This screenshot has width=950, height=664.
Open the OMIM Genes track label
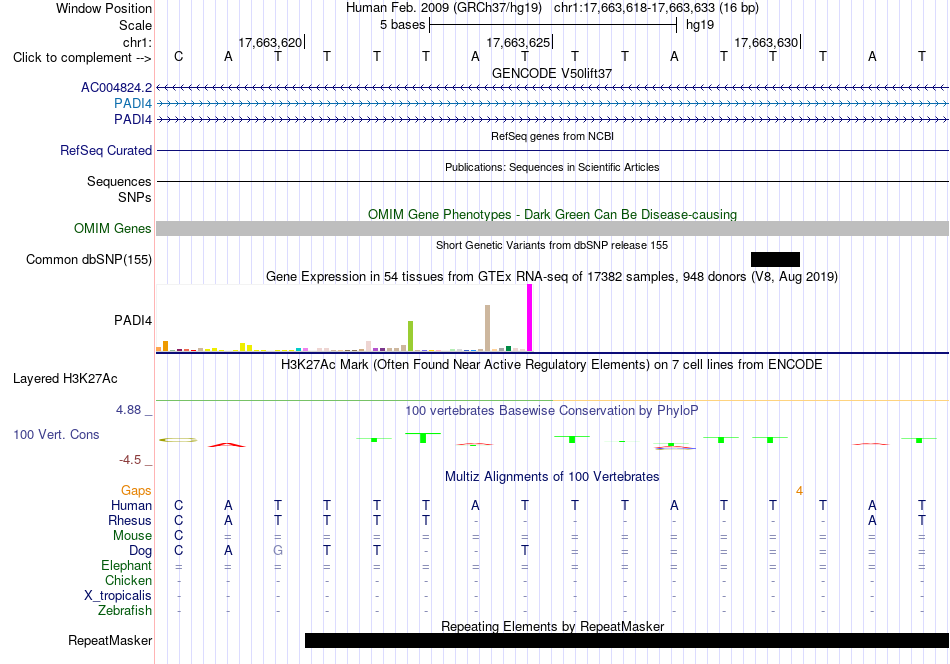pyautogui.click(x=113, y=228)
